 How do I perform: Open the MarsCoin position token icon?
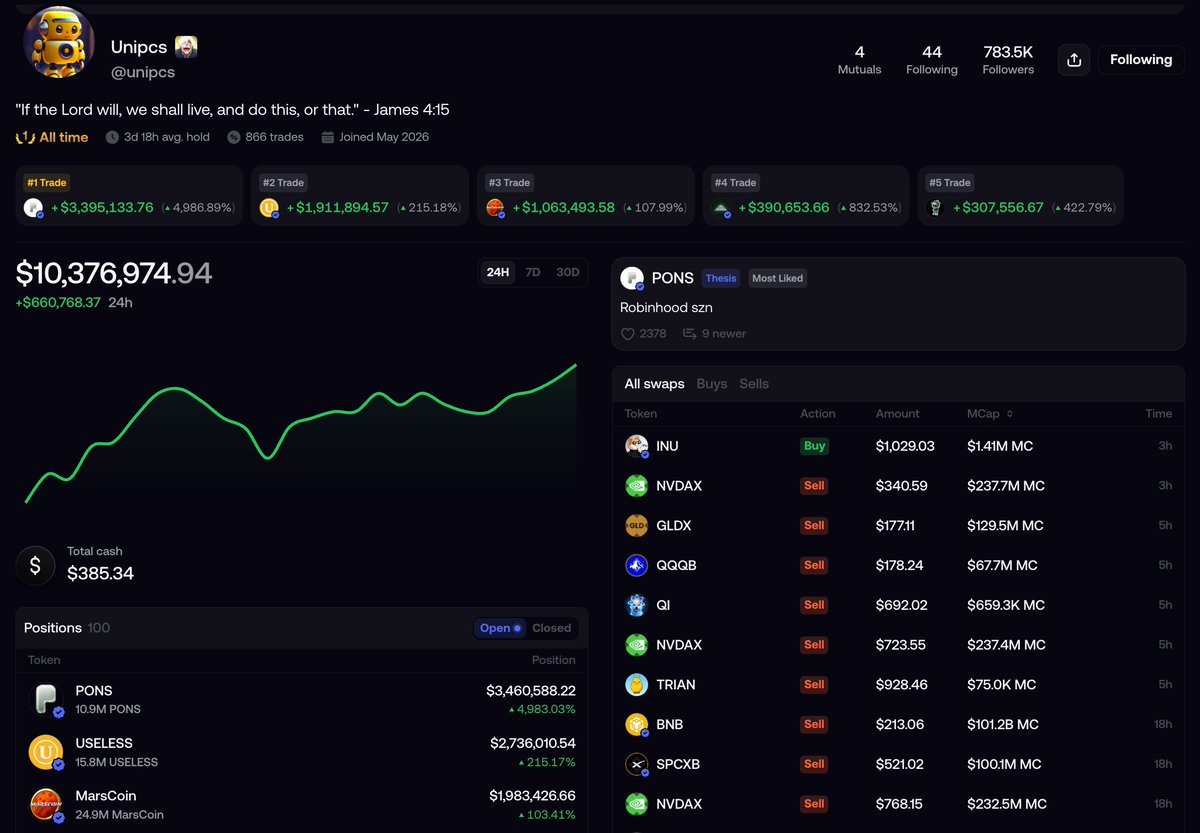tap(46, 805)
